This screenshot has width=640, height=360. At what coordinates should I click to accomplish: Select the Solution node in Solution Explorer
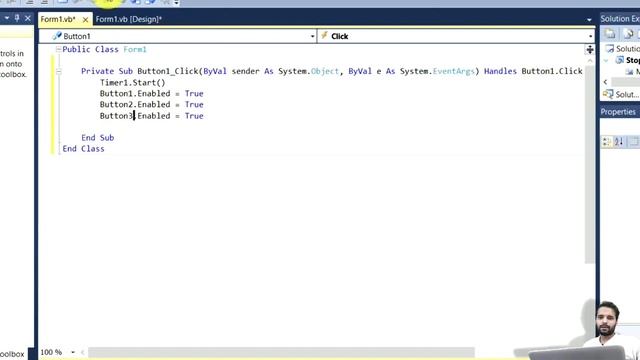(628, 49)
